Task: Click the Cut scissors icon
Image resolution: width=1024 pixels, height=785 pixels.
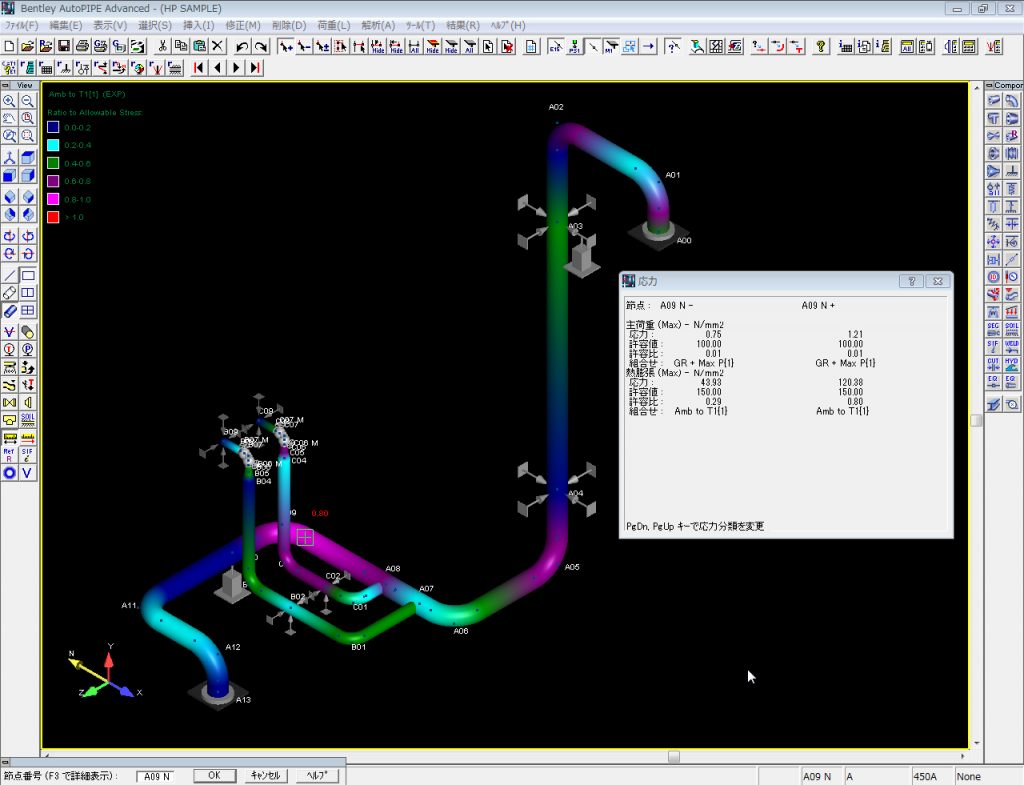Action: [163, 46]
